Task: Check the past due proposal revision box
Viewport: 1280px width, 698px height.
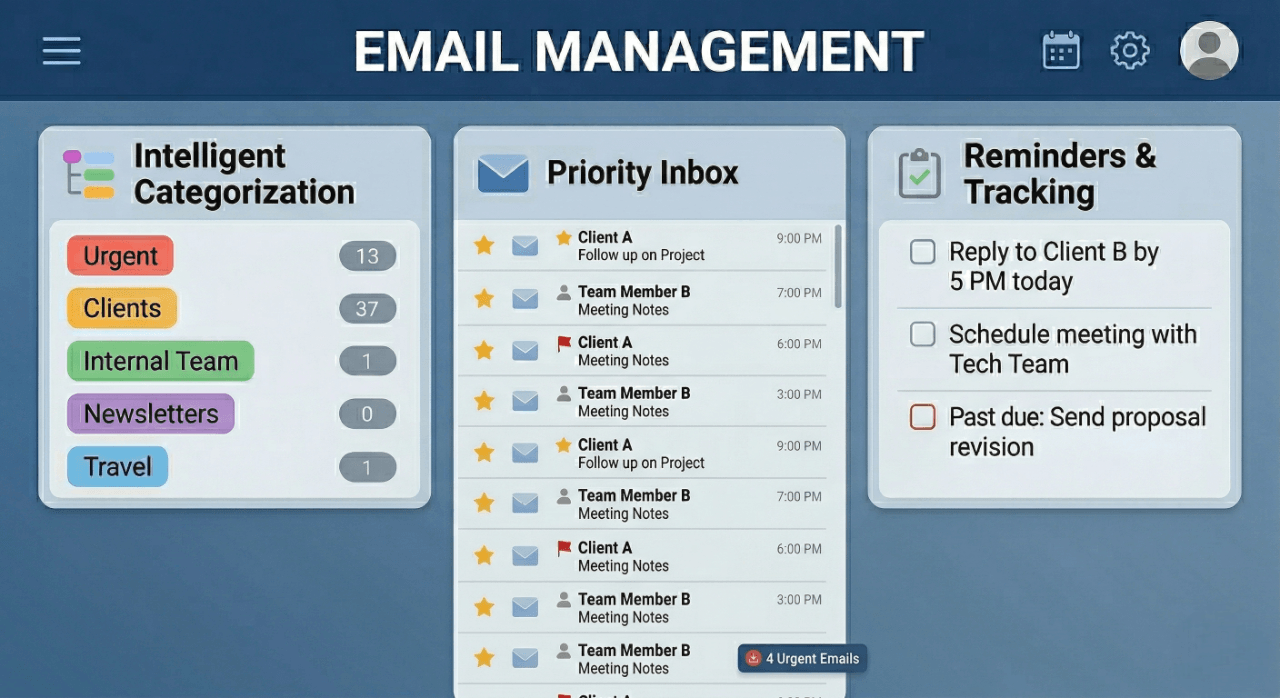Action: [x=922, y=417]
